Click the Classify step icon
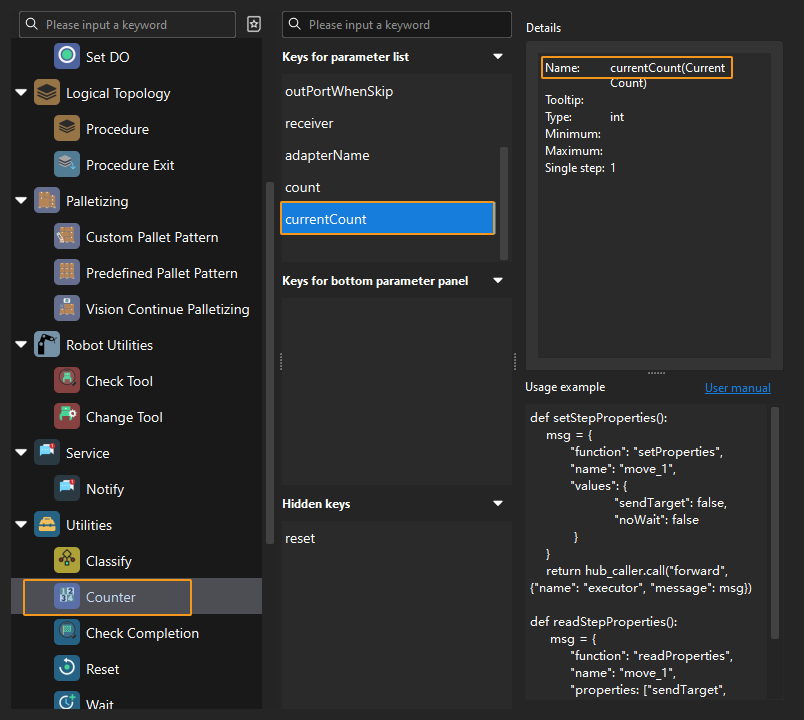 coord(67,561)
